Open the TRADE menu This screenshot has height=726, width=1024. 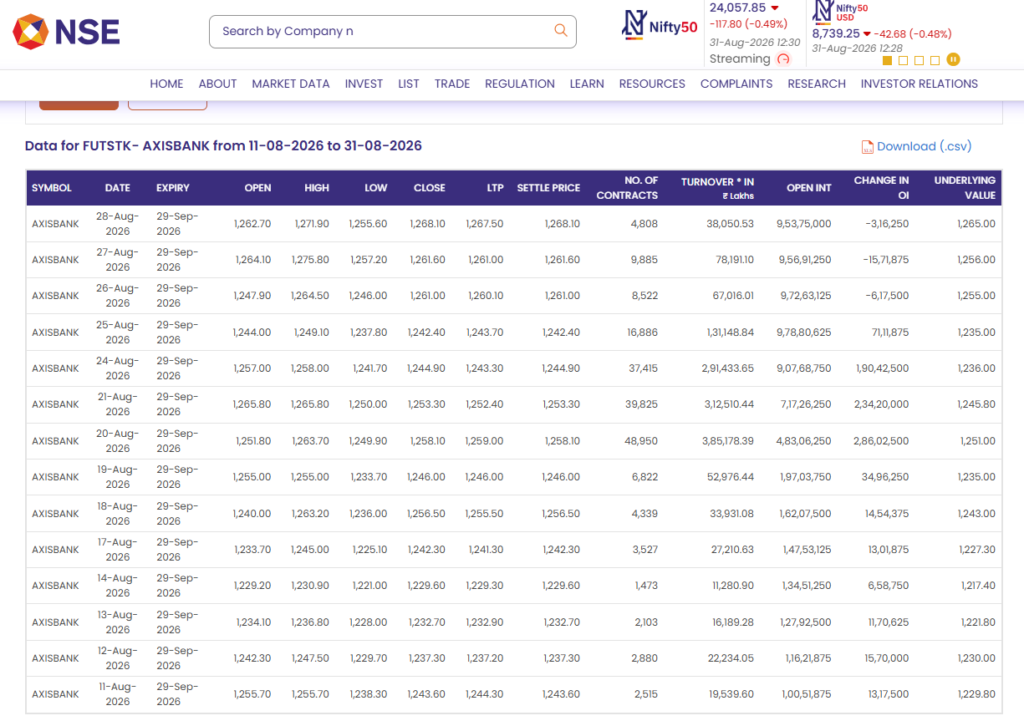[452, 84]
